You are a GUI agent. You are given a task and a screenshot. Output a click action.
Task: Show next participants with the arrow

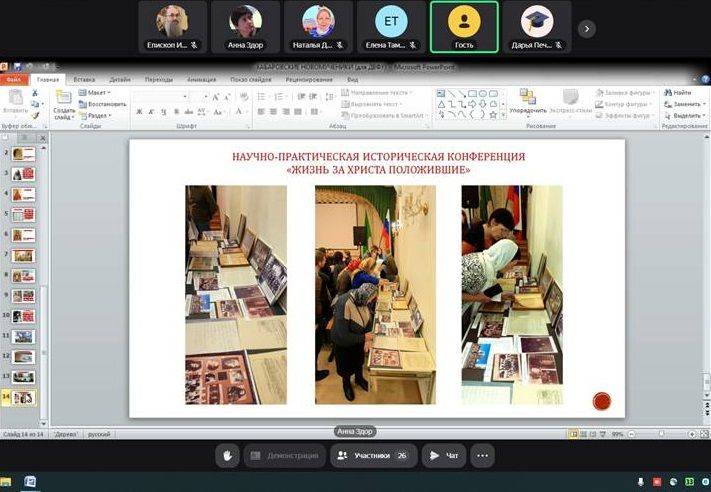[x=587, y=29]
